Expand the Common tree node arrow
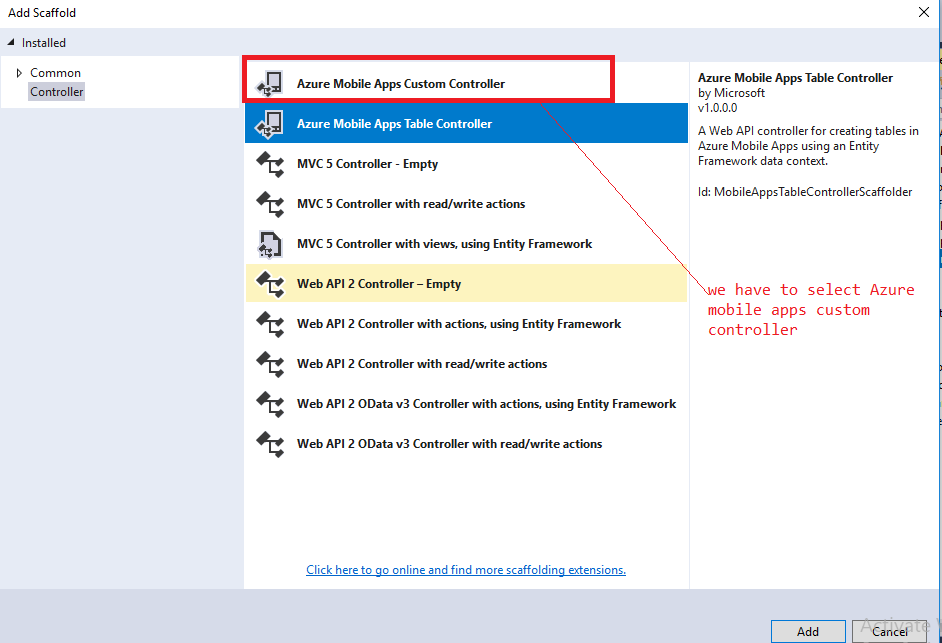942x643 pixels. [x=19, y=73]
